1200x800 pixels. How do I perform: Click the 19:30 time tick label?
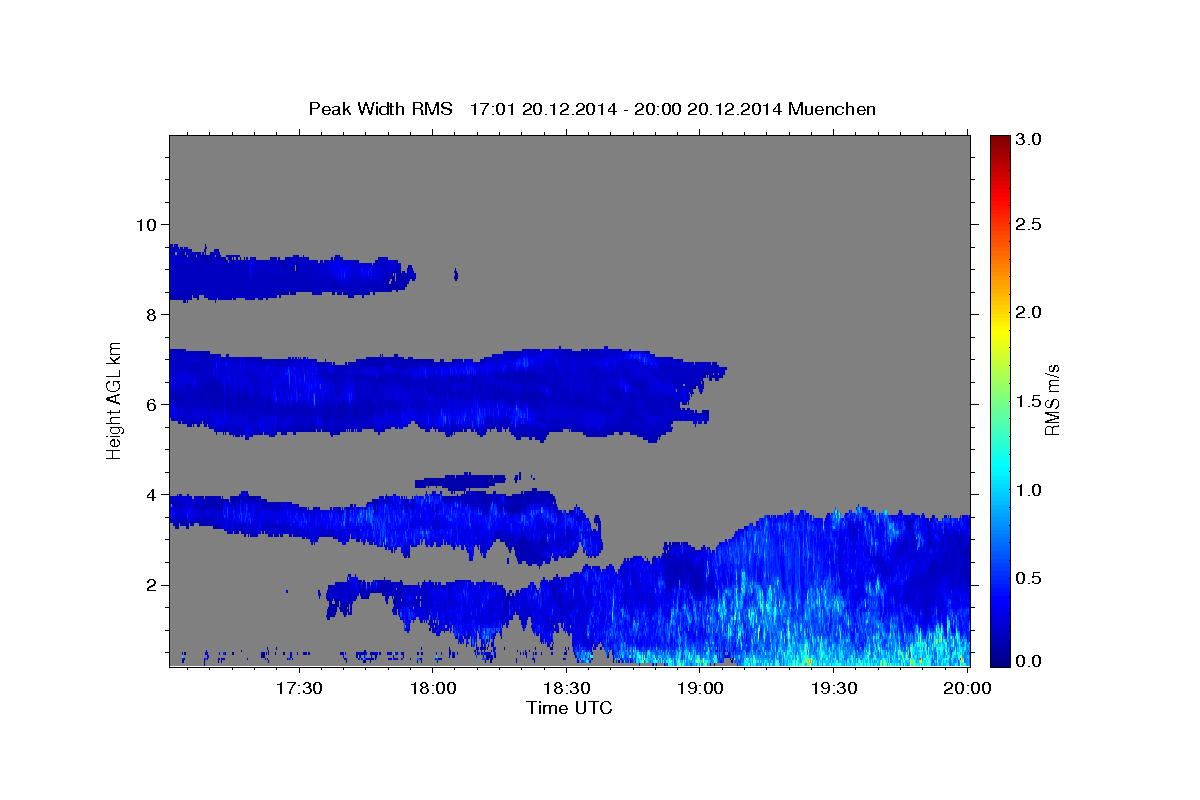pyautogui.click(x=834, y=688)
